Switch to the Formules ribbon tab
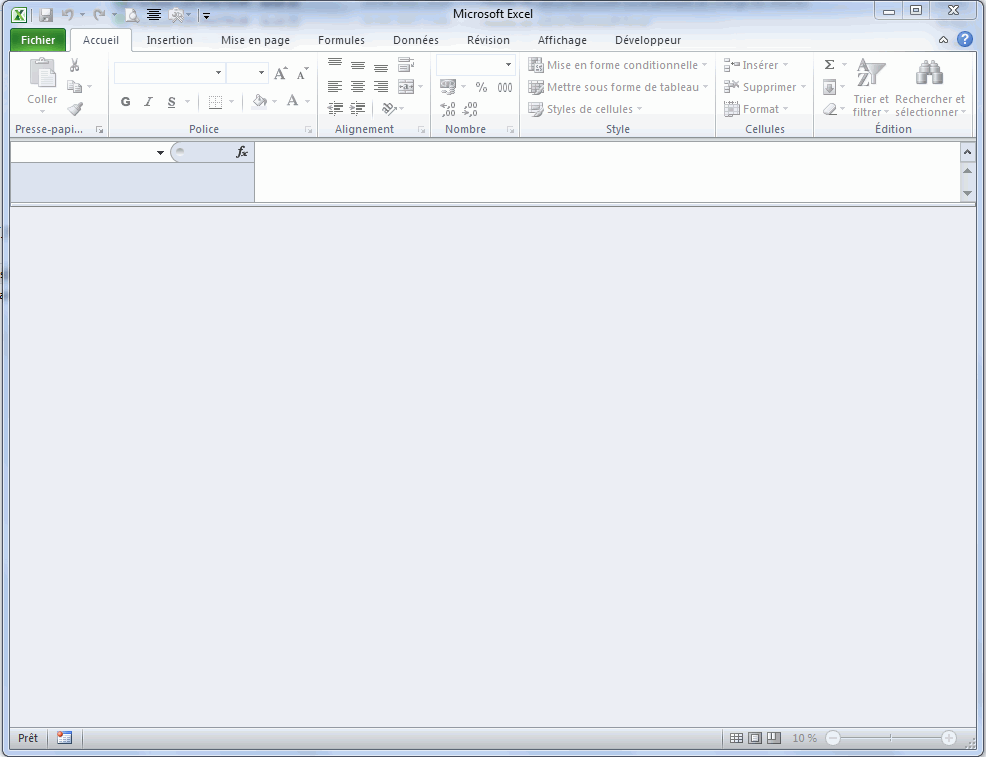The width and height of the screenshot is (986, 757). (x=341, y=40)
